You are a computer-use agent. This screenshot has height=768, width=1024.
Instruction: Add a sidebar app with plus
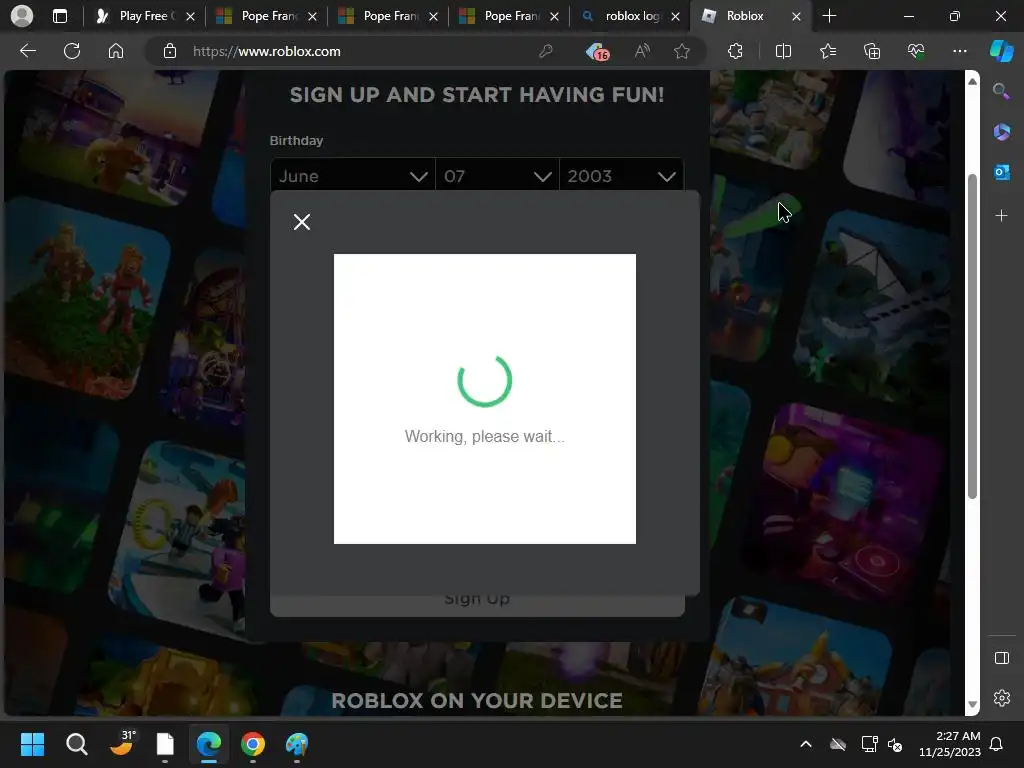click(x=1001, y=215)
